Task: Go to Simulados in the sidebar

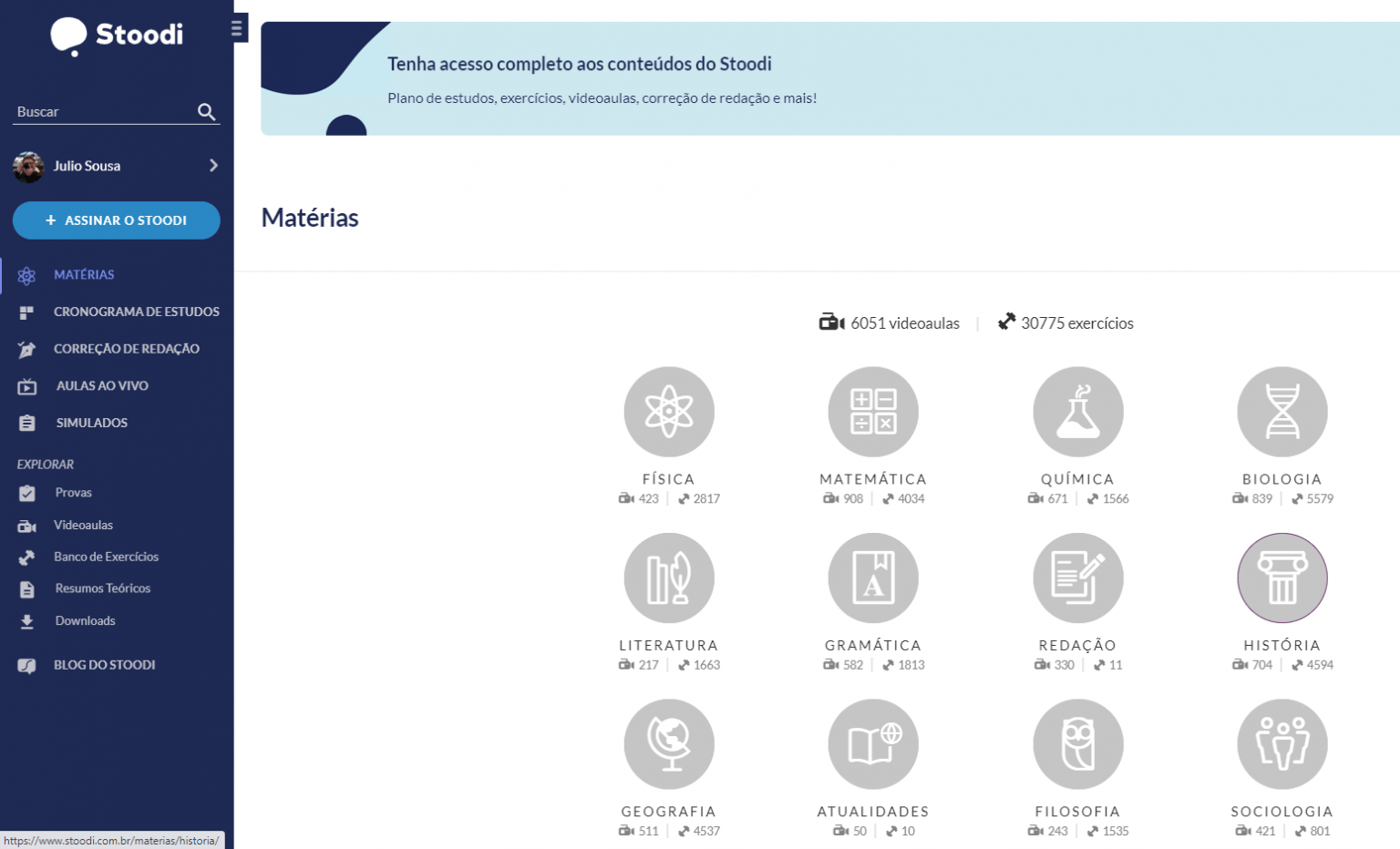Action: (x=91, y=422)
